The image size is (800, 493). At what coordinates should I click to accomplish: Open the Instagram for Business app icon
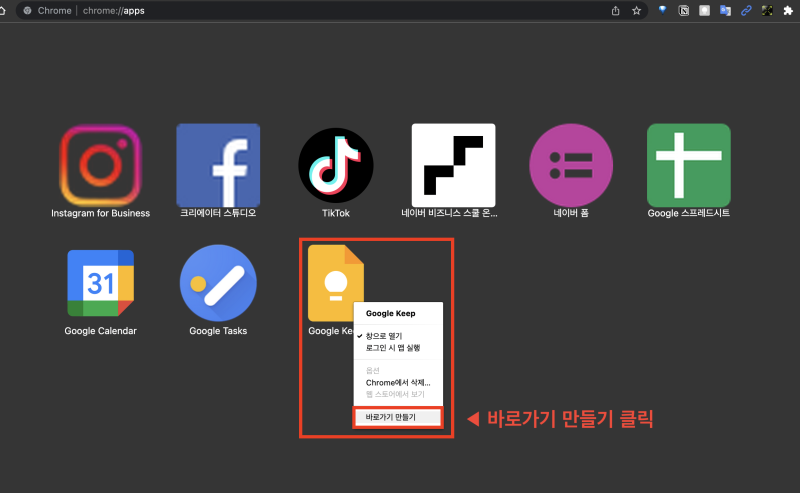101,165
